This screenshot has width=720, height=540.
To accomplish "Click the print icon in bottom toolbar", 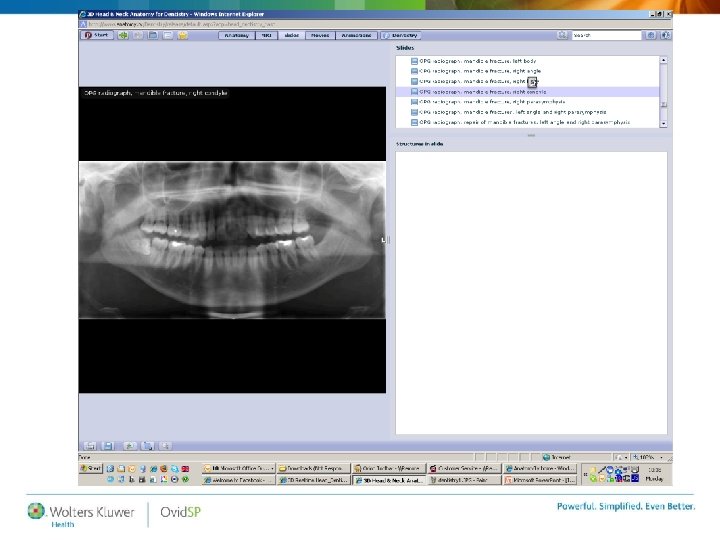I will point(90,446).
